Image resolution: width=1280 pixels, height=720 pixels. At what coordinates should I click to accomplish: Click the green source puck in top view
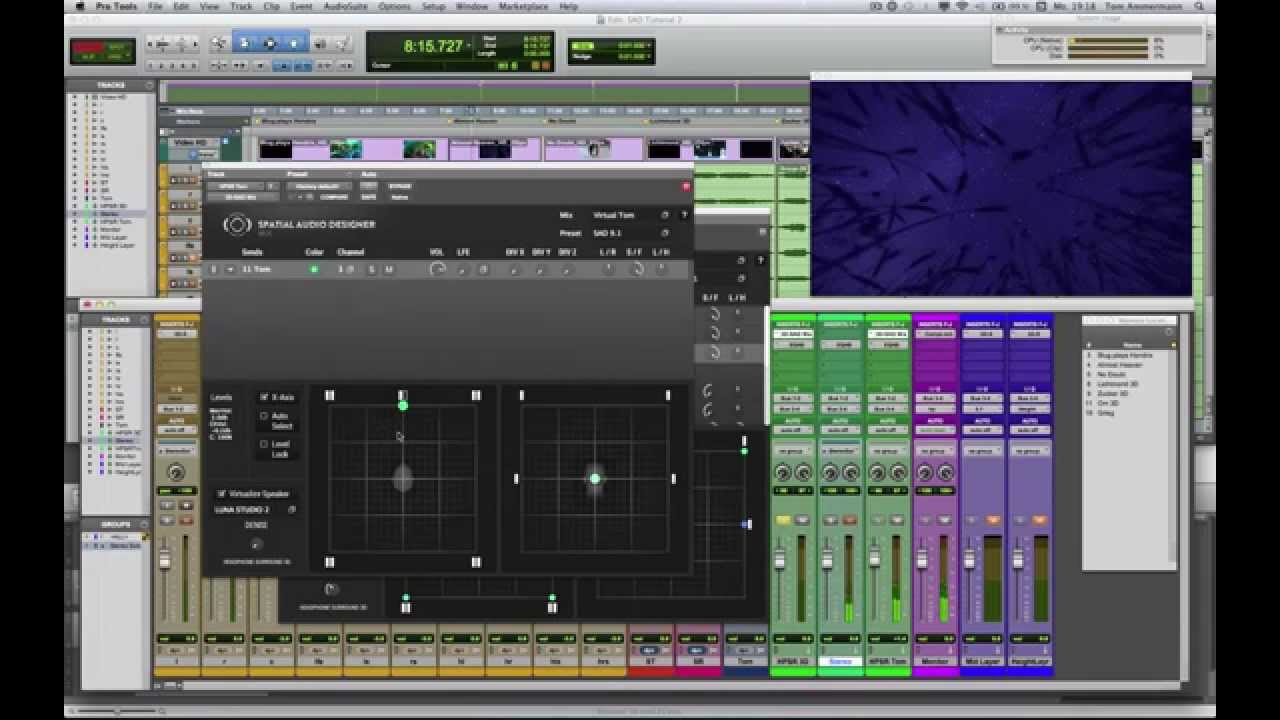coord(403,405)
